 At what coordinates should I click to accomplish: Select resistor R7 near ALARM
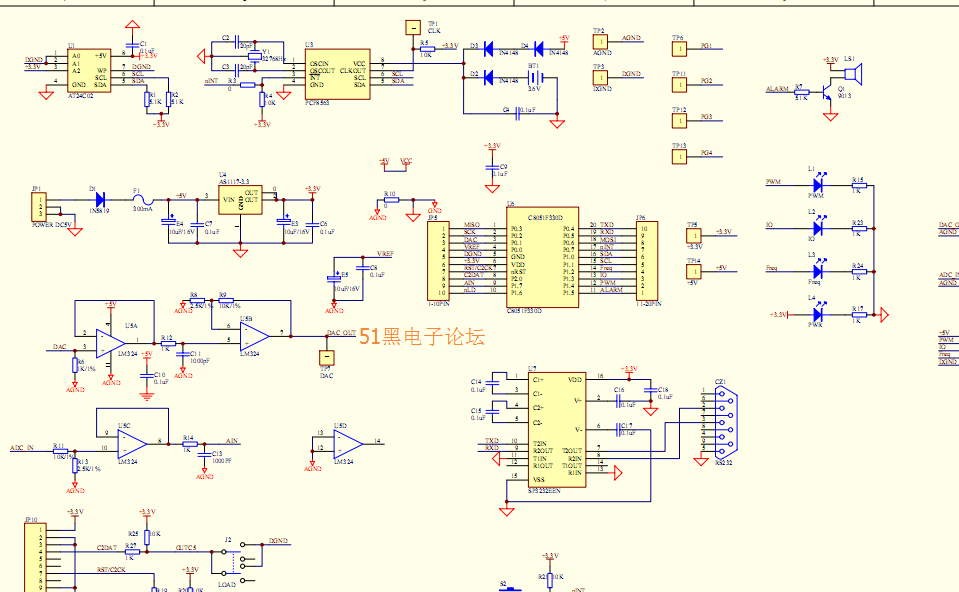coord(801,92)
